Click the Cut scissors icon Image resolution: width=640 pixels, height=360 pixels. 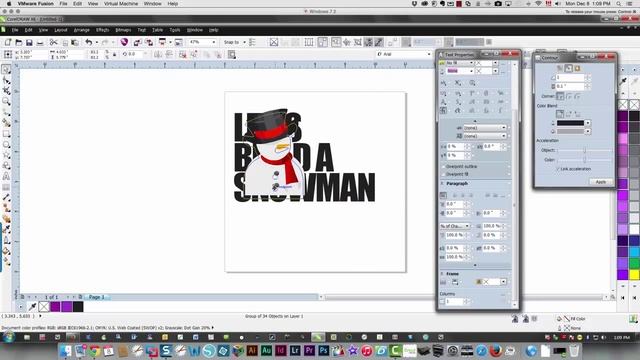[53, 42]
